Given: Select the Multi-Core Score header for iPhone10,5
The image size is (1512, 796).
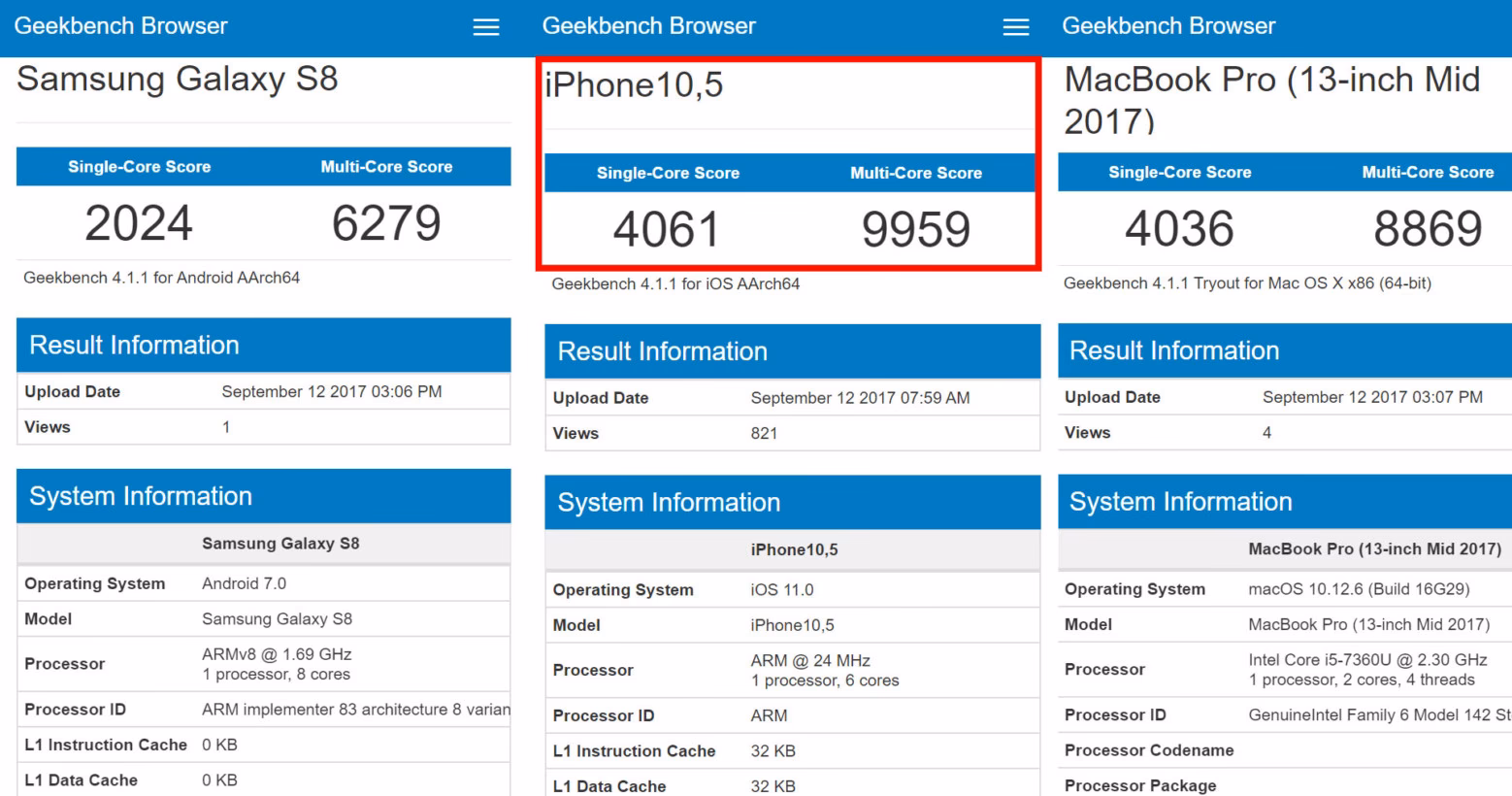Looking at the screenshot, I should click(916, 173).
